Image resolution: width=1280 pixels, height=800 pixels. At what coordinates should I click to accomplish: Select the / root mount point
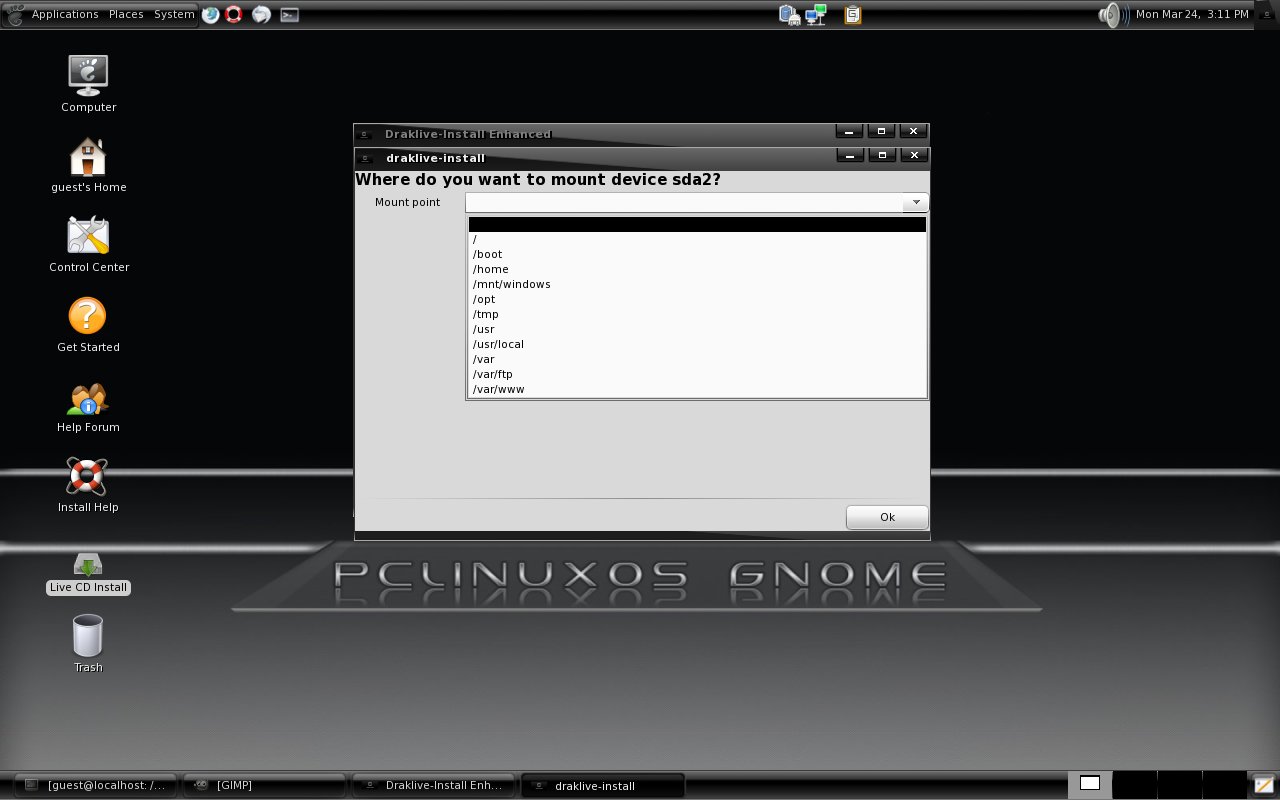tap(697, 239)
